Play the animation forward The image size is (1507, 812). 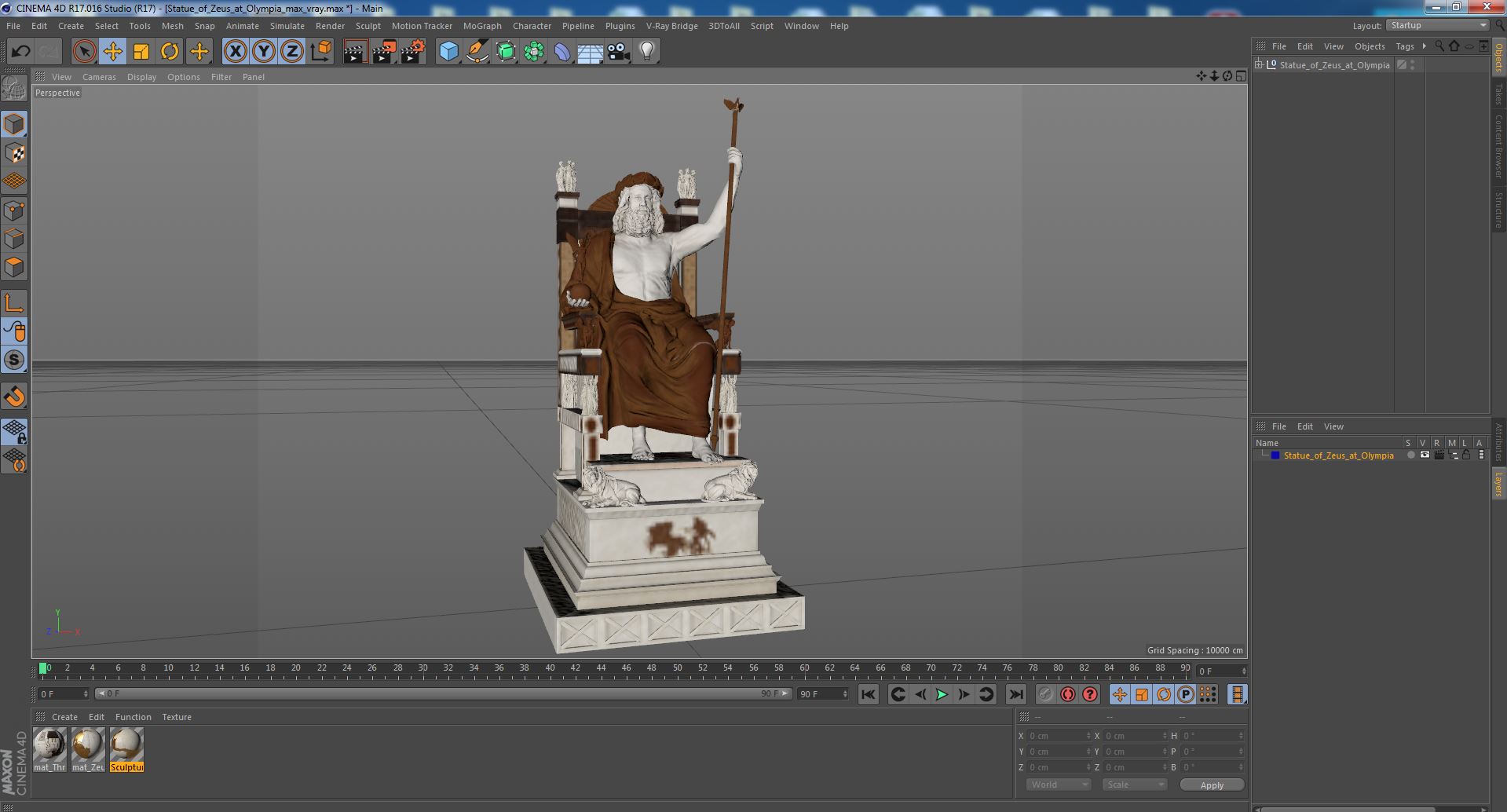[942, 694]
